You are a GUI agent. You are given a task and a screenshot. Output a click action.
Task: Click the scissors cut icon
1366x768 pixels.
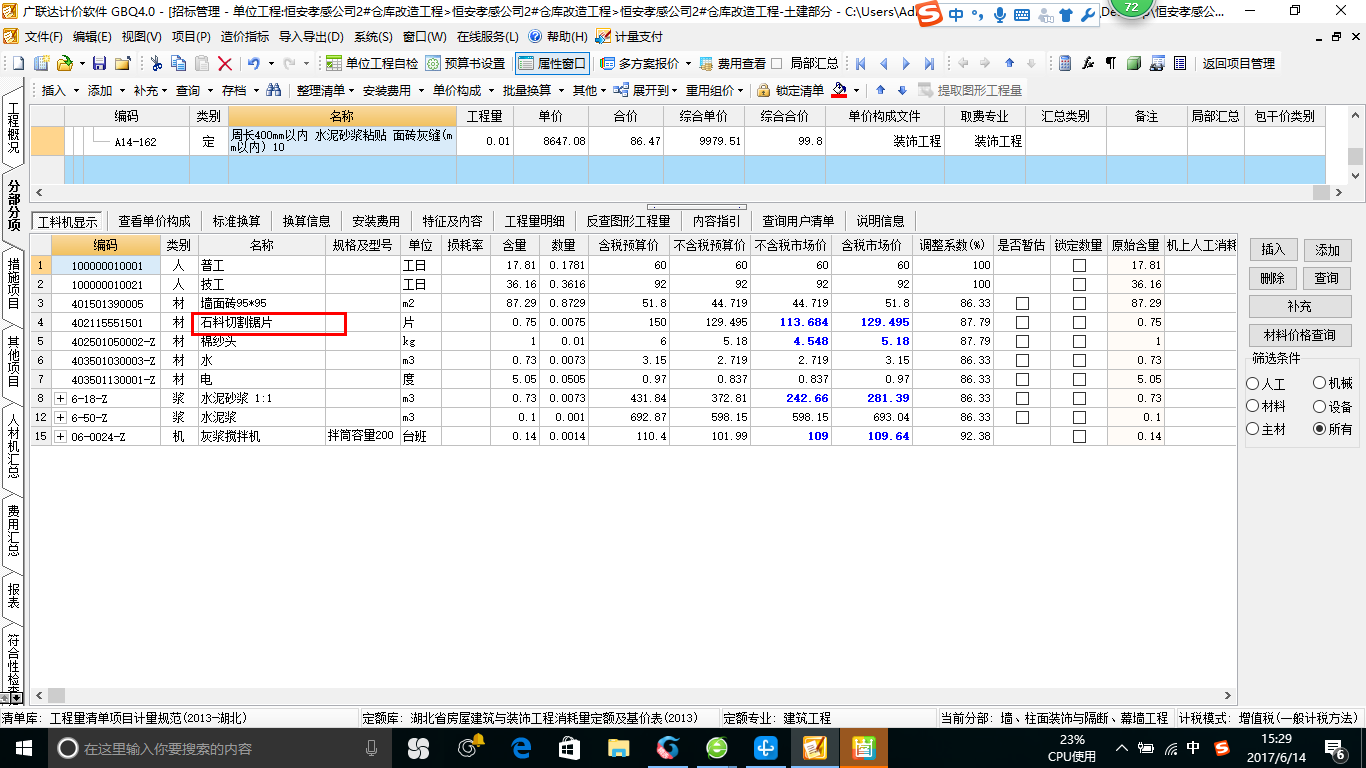156,63
